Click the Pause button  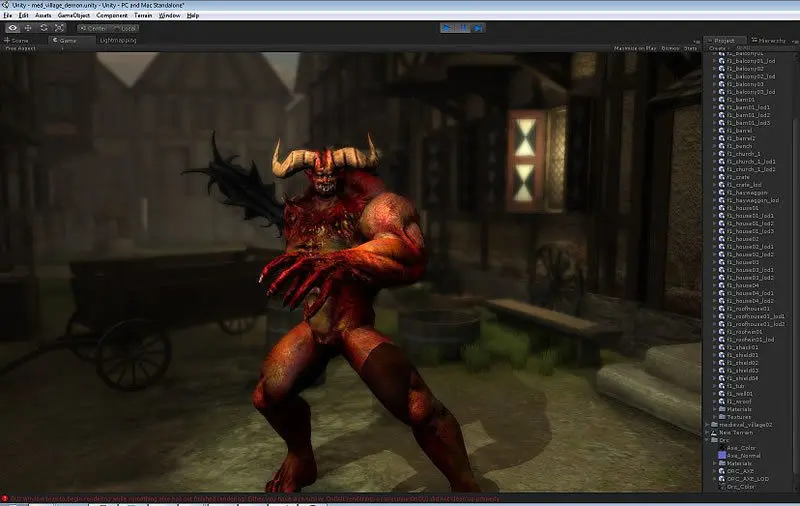[x=463, y=28]
